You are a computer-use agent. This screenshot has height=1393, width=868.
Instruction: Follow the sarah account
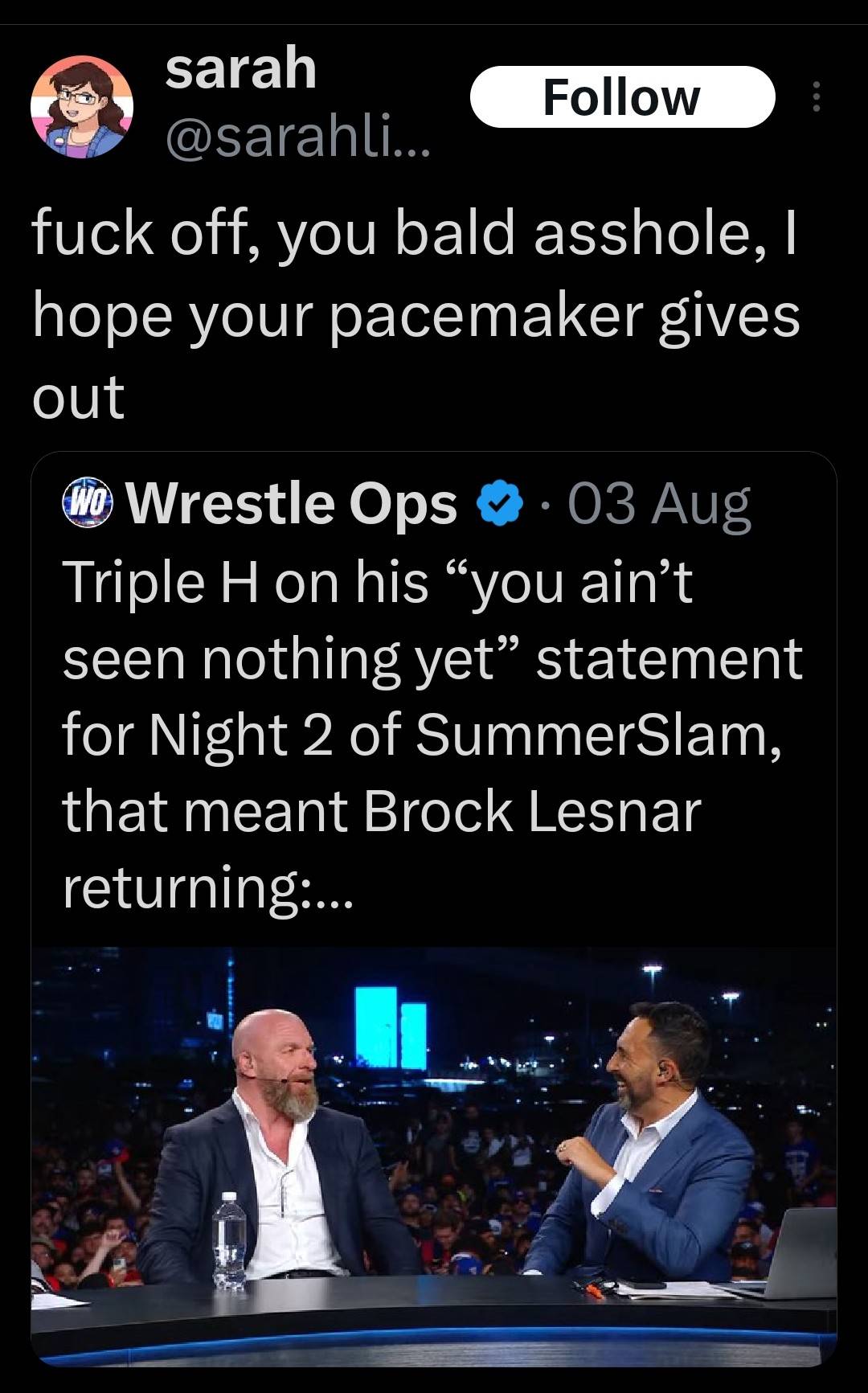[x=622, y=97]
